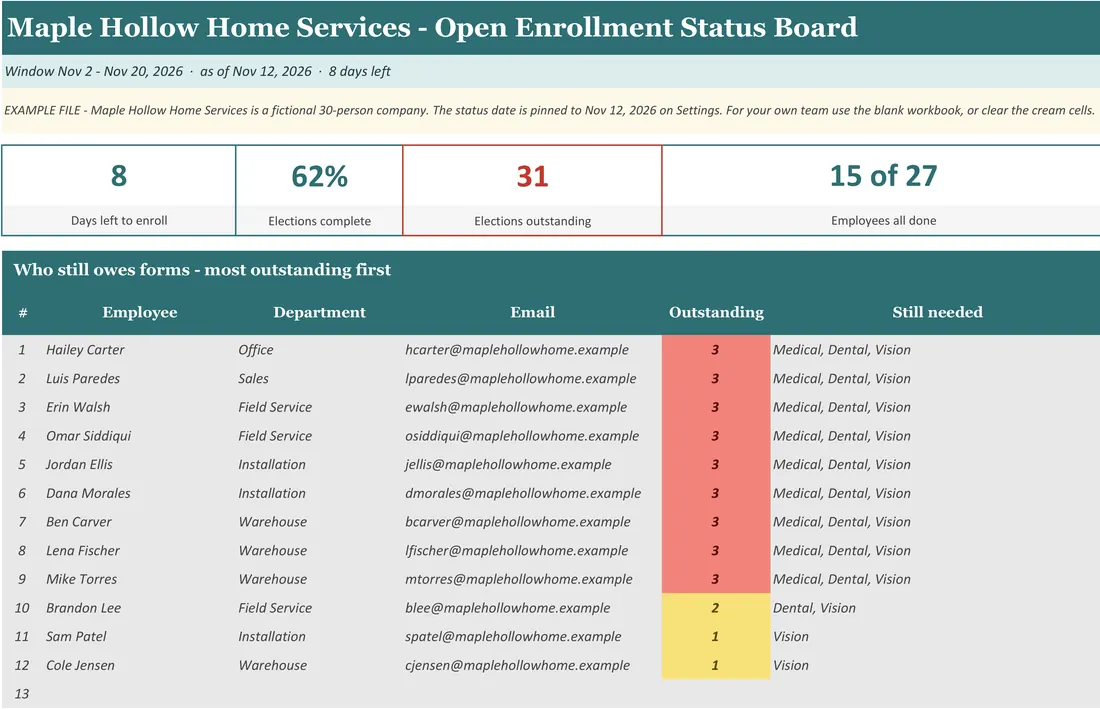Select the 'Email' column header

[532, 312]
